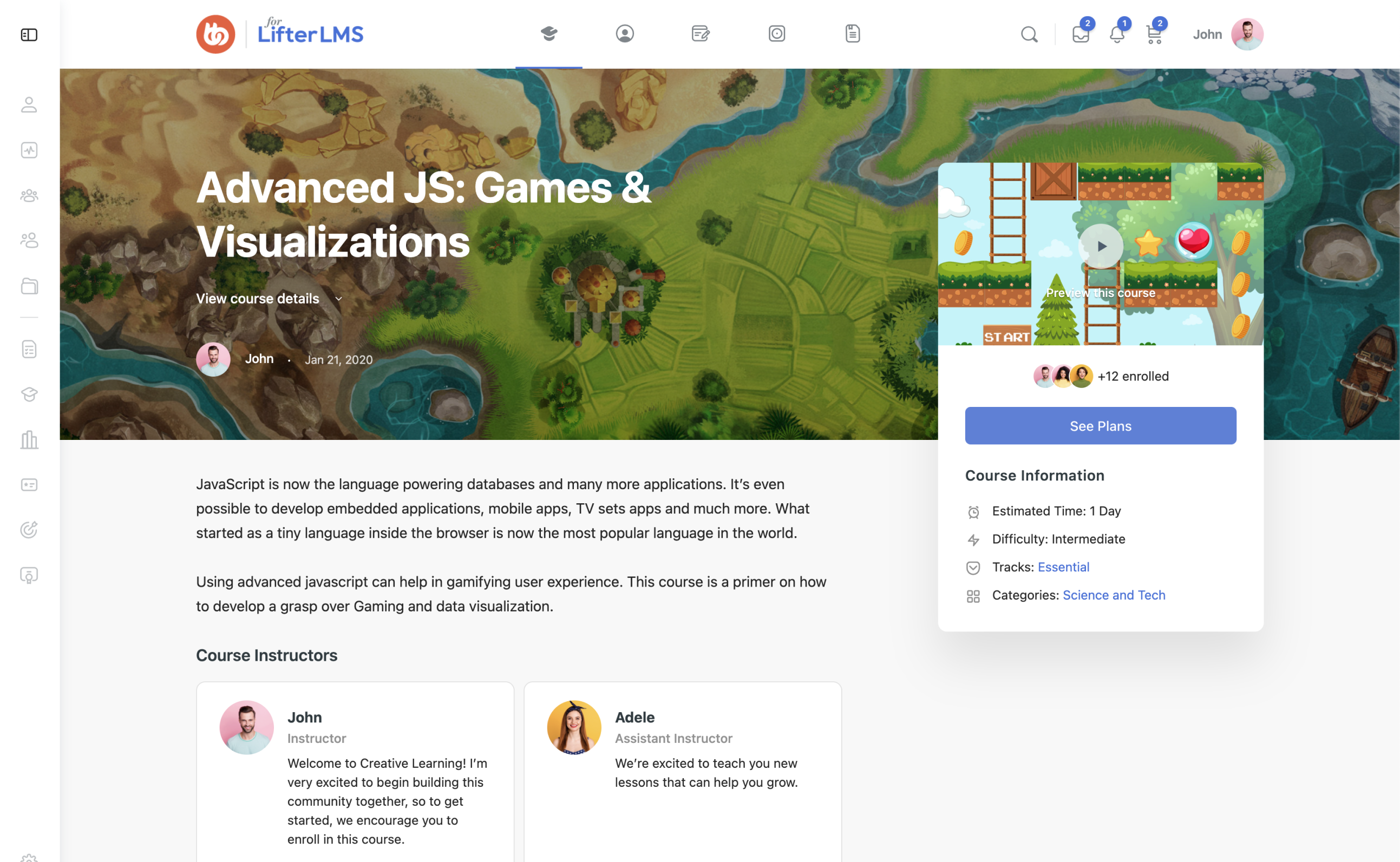
Task: Click instructor John's avatar in card
Action: tap(246, 727)
